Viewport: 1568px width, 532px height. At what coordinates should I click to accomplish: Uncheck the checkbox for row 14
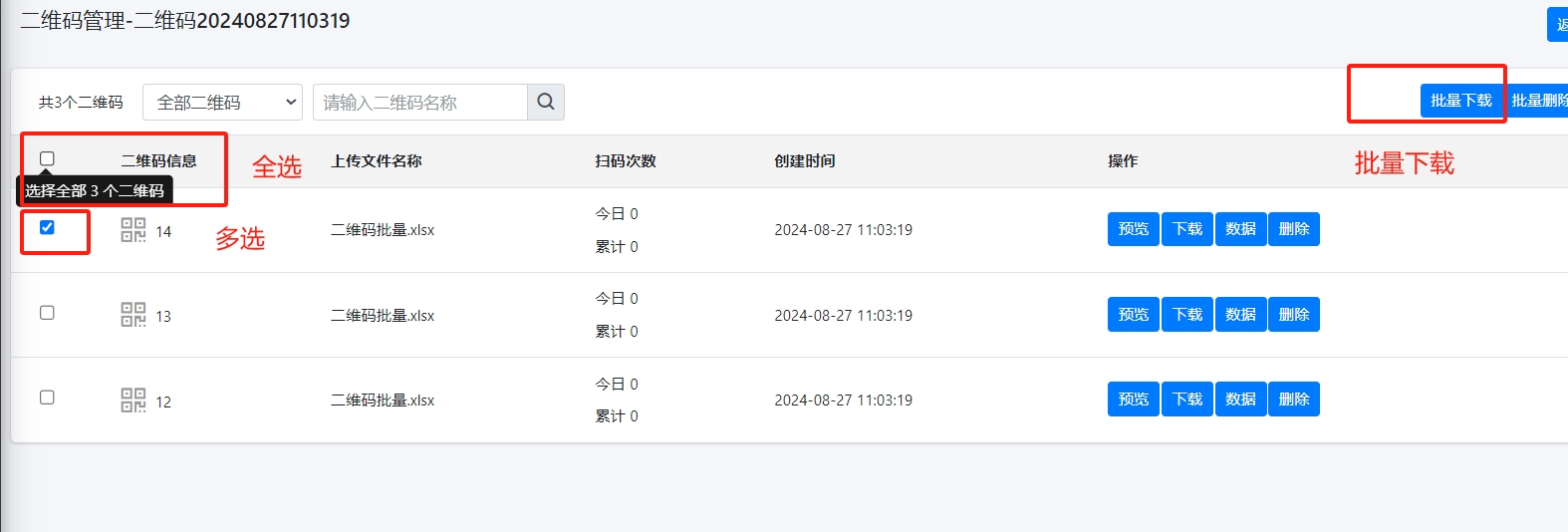(47, 227)
